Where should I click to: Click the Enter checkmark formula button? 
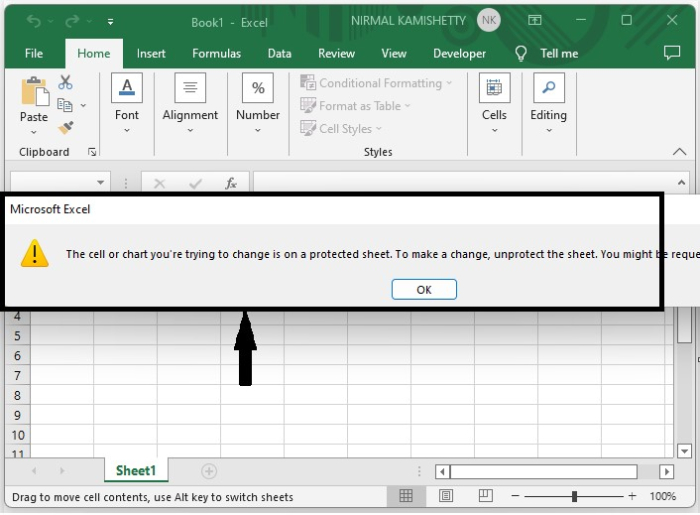click(x=196, y=183)
